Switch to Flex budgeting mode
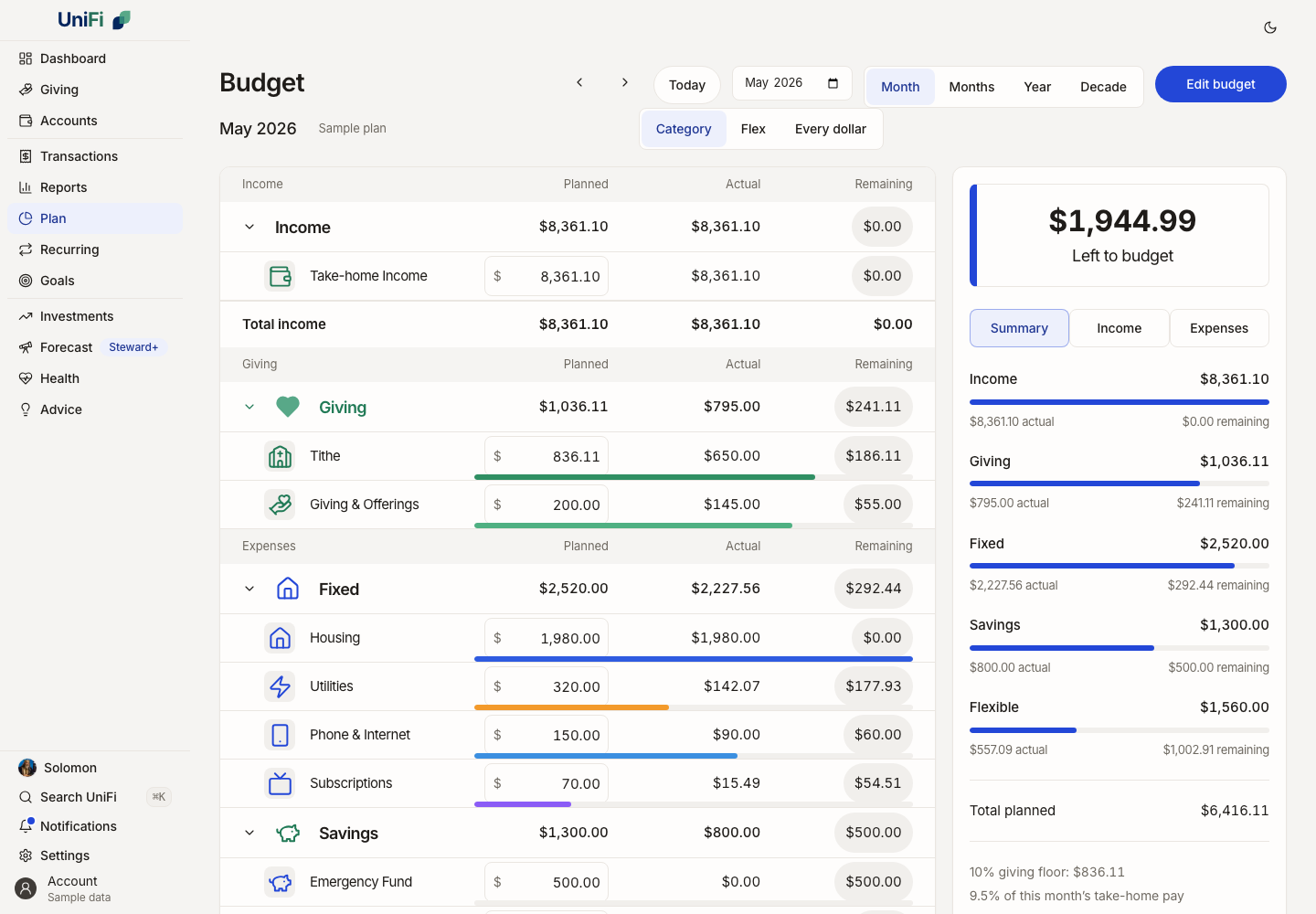Image resolution: width=1316 pixels, height=914 pixels. click(753, 129)
